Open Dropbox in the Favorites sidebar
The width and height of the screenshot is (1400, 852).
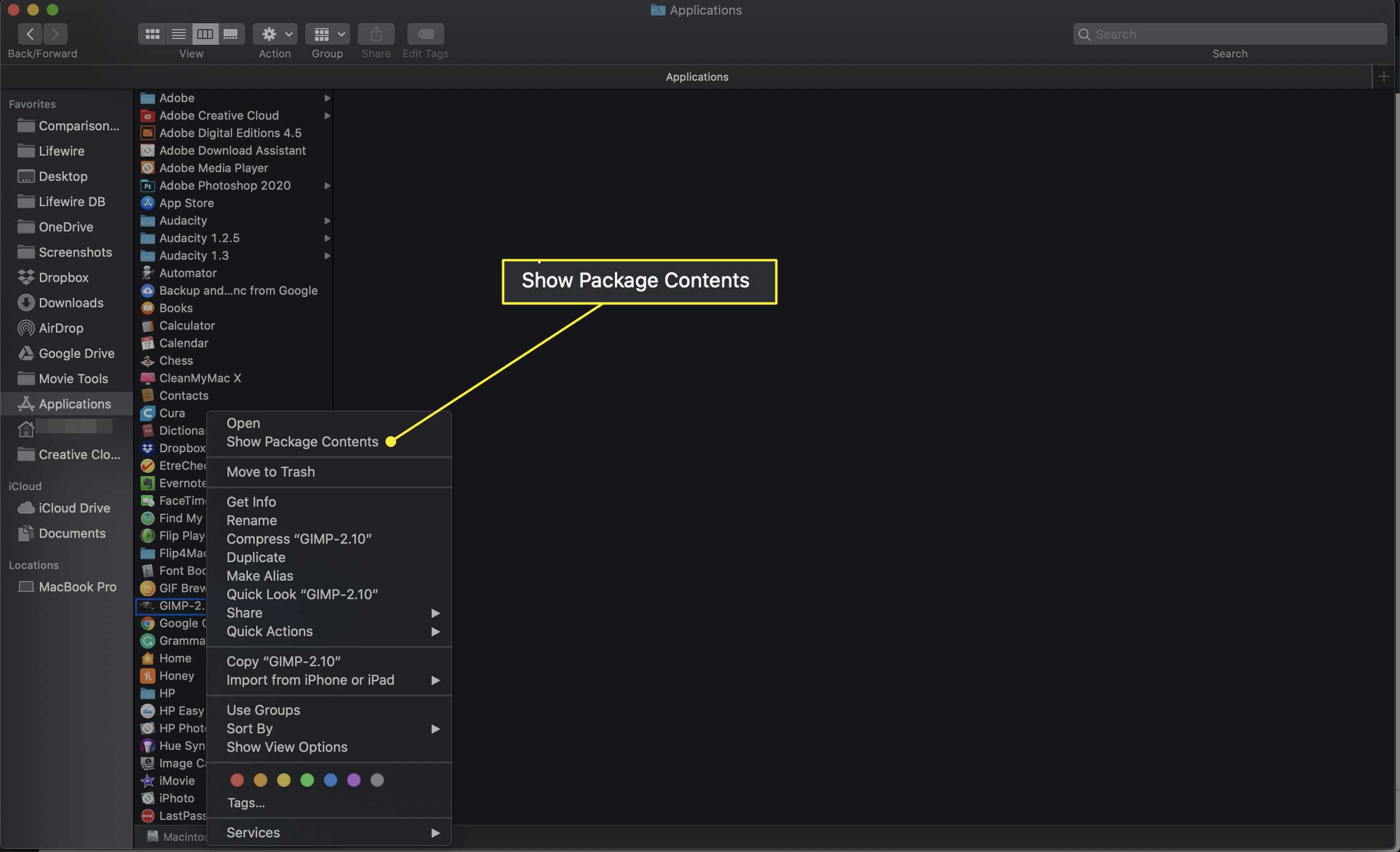click(x=63, y=277)
